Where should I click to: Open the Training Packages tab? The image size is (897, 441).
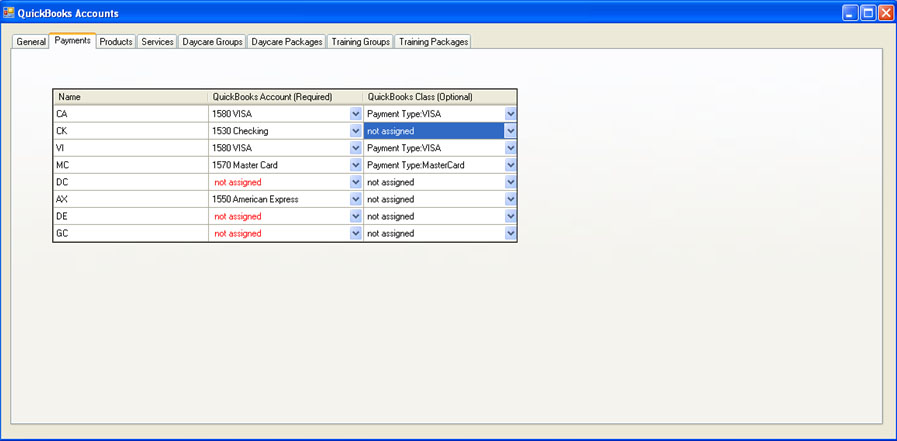pyautogui.click(x=433, y=42)
